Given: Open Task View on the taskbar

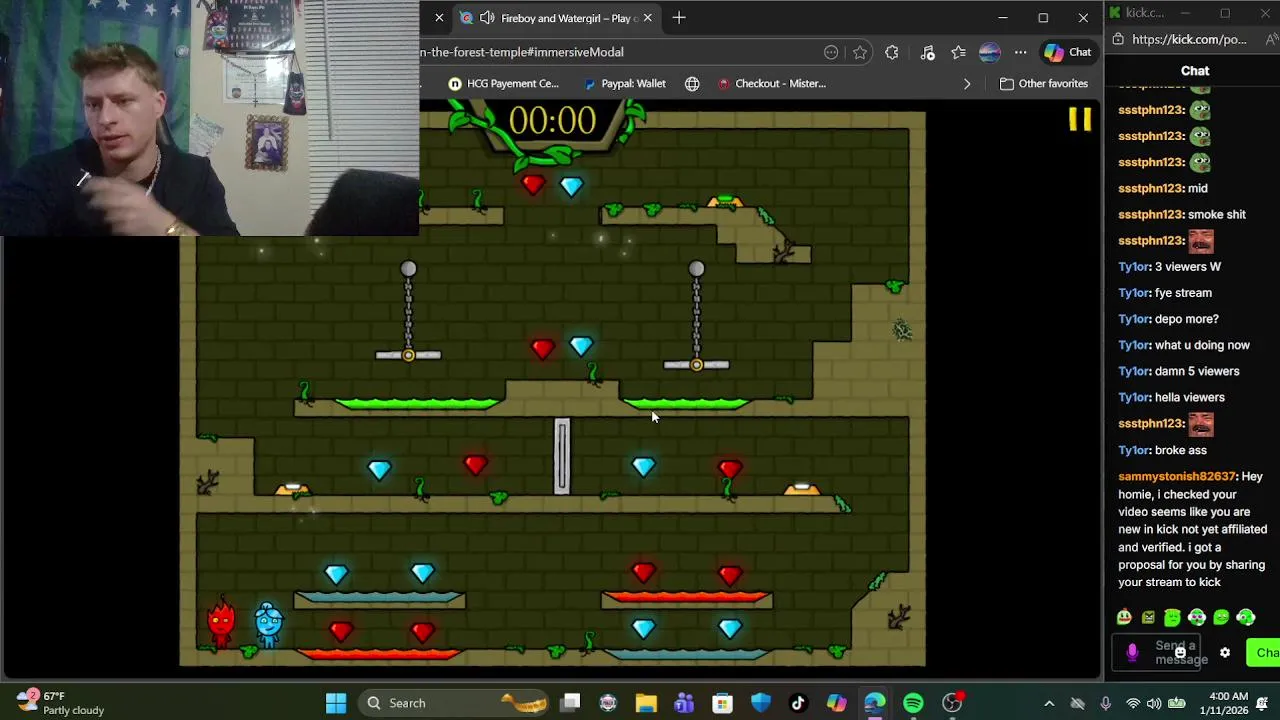Looking at the screenshot, I should [x=570, y=703].
